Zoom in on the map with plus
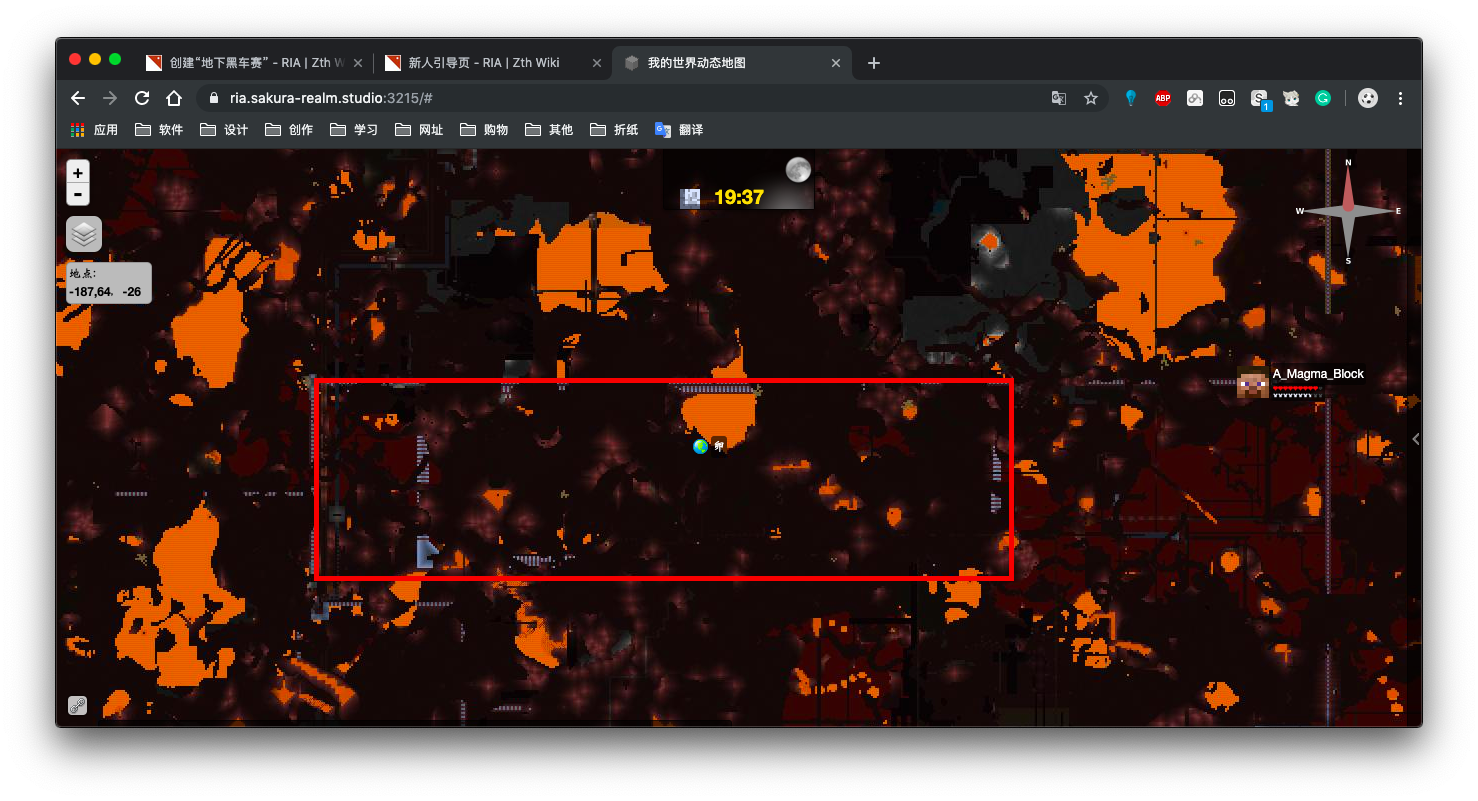The image size is (1478, 801). pos(78,173)
